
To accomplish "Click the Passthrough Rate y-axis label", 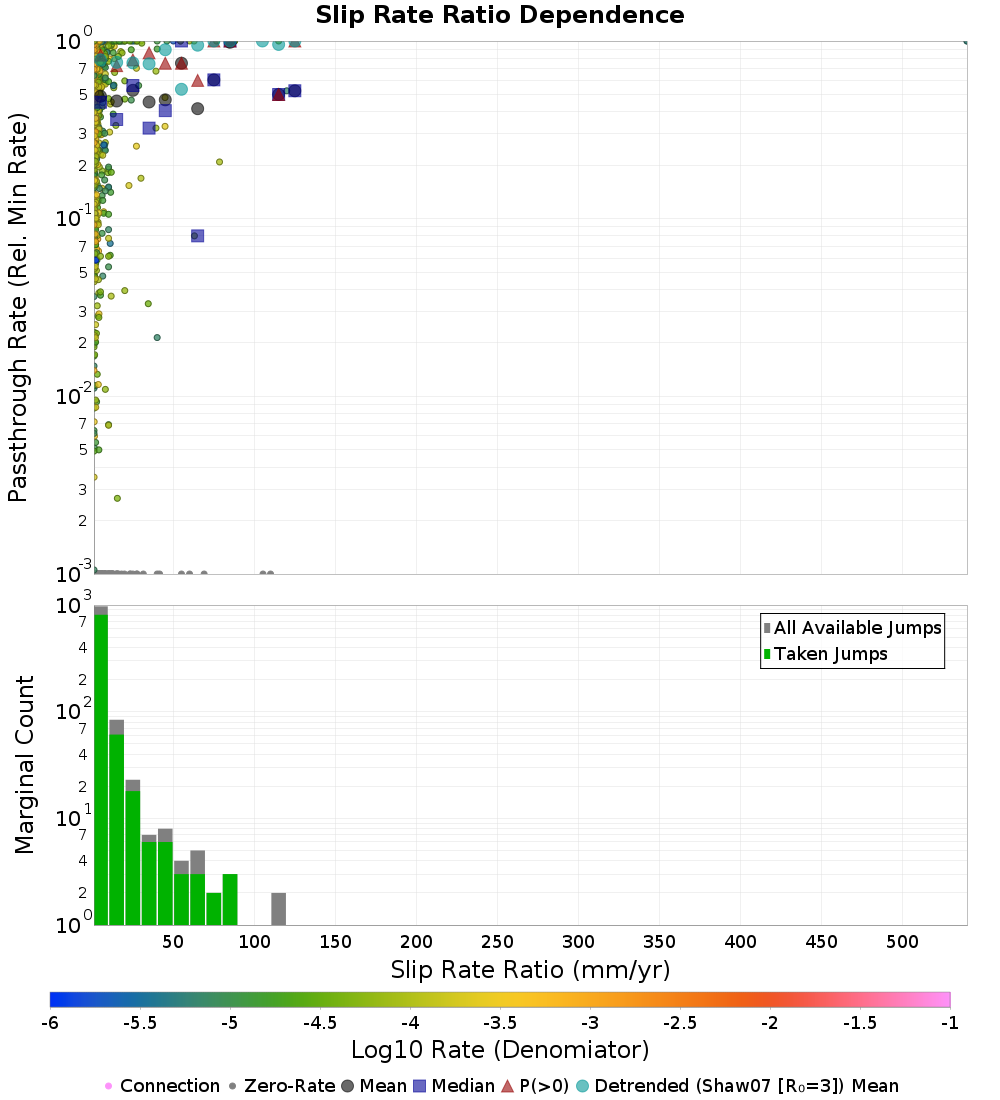I will point(18,307).
